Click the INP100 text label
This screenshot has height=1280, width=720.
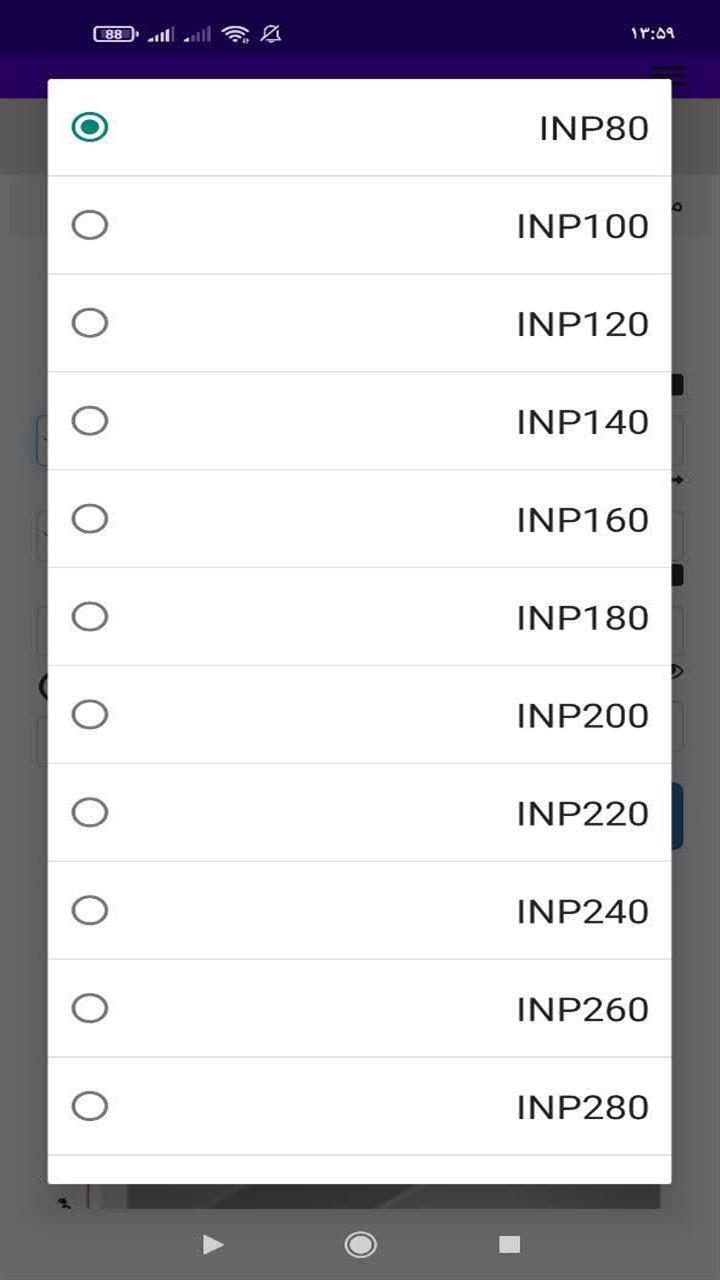point(582,226)
